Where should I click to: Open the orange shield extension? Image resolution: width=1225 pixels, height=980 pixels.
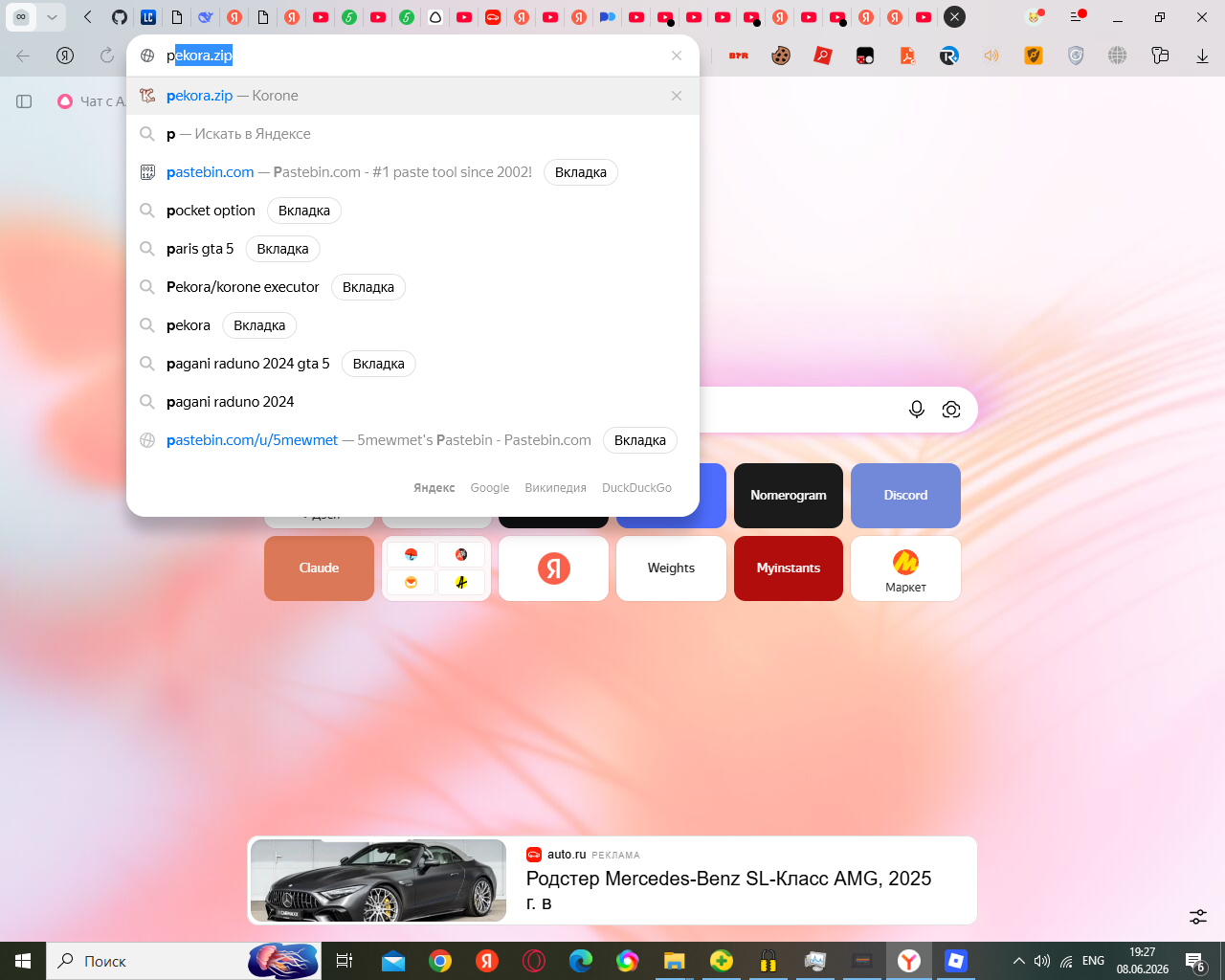pos(1034,56)
